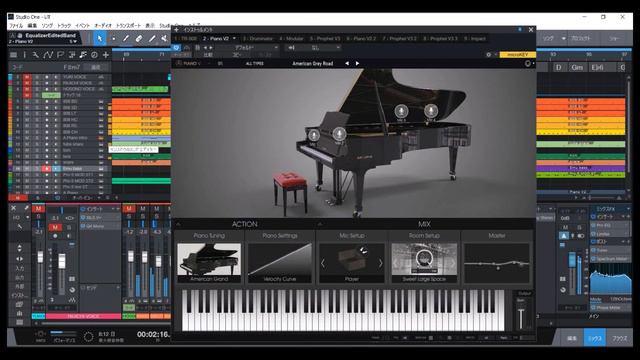Screen dimensions: 640x360
Task: Open the ソング menu
Action: [x=47, y=25]
